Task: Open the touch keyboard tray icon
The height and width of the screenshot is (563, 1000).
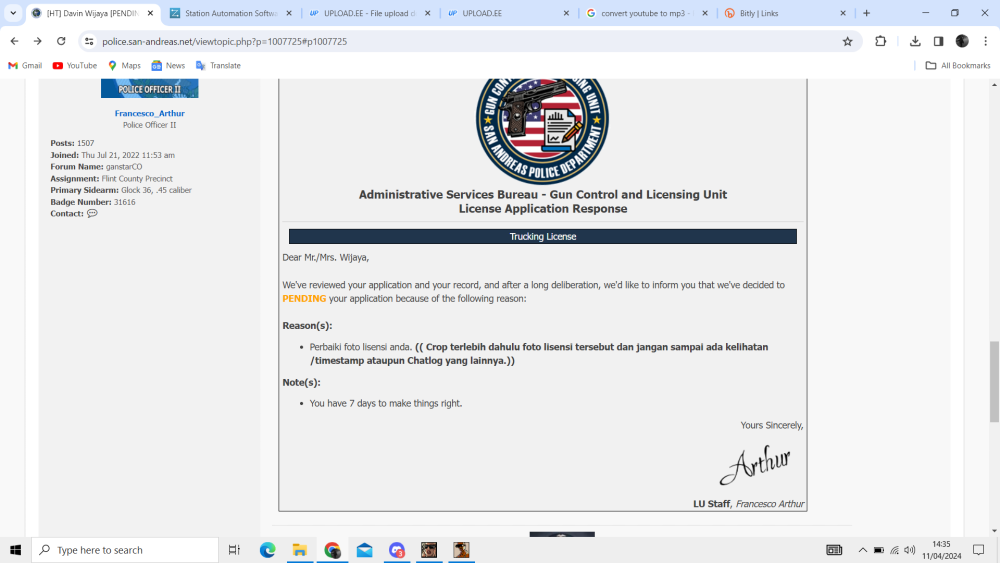Action: pos(834,550)
